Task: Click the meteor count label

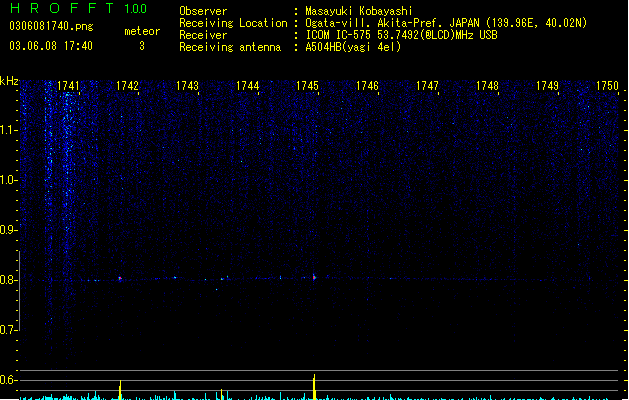Action: tap(142, 31)
